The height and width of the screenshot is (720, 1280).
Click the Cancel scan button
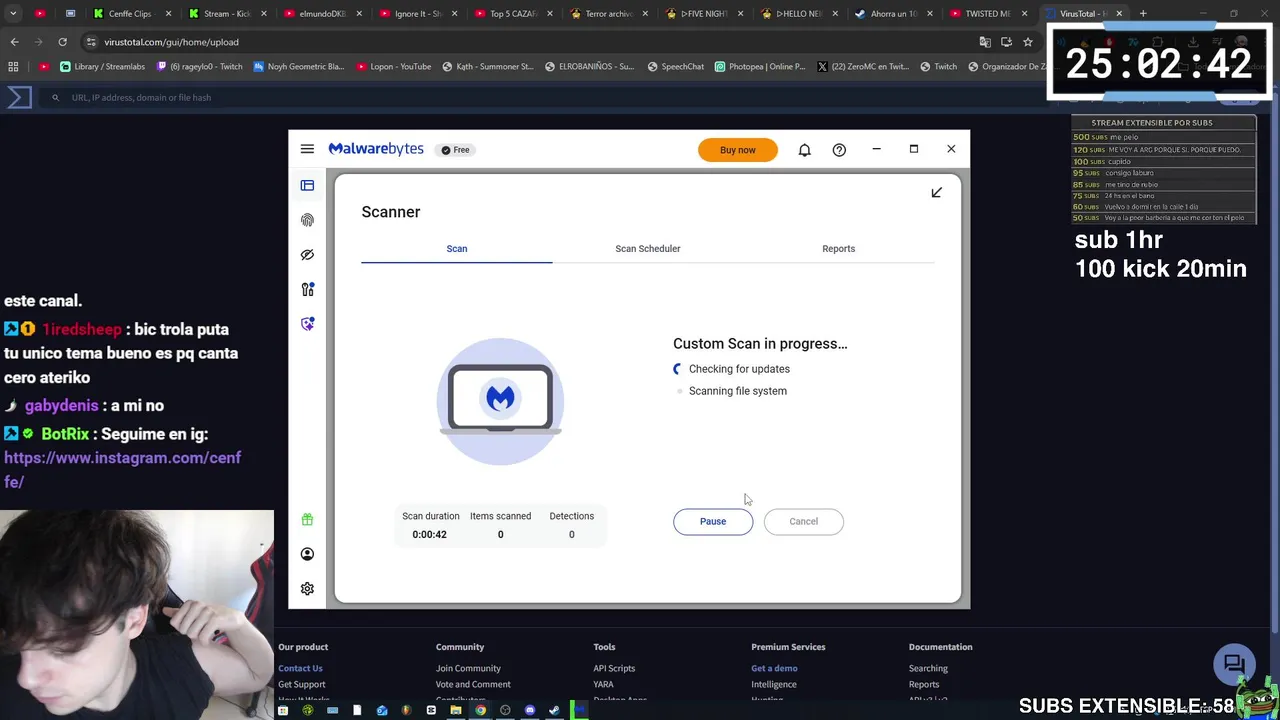tap(803, 521)
